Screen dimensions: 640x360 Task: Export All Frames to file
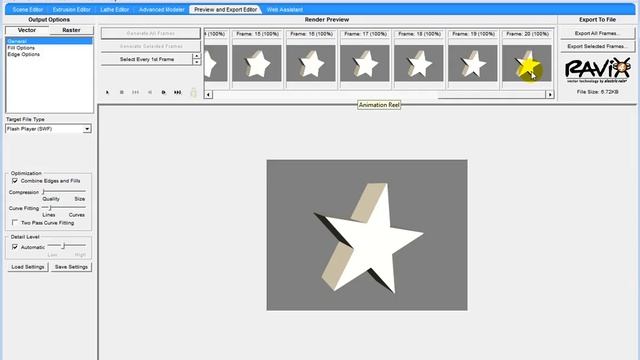pyautogui.click(x=597, y=33)
